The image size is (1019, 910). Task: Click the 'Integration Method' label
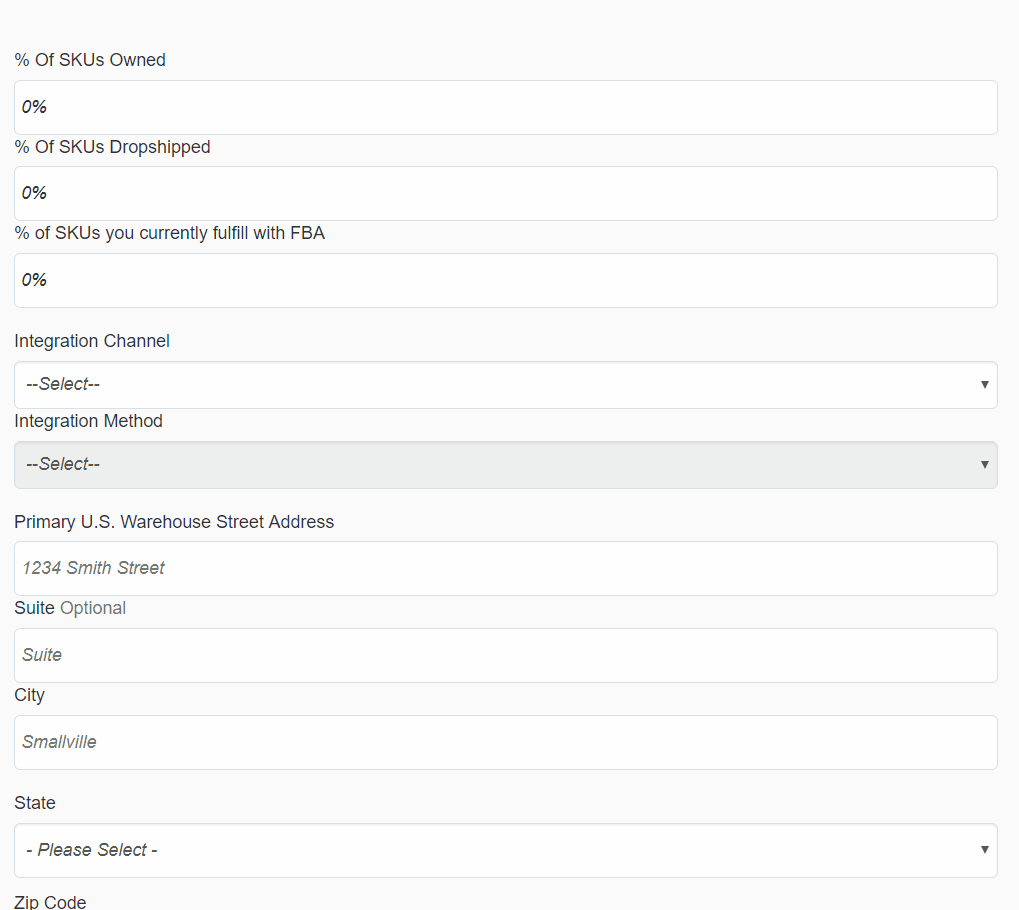click(x=88, y=421)
